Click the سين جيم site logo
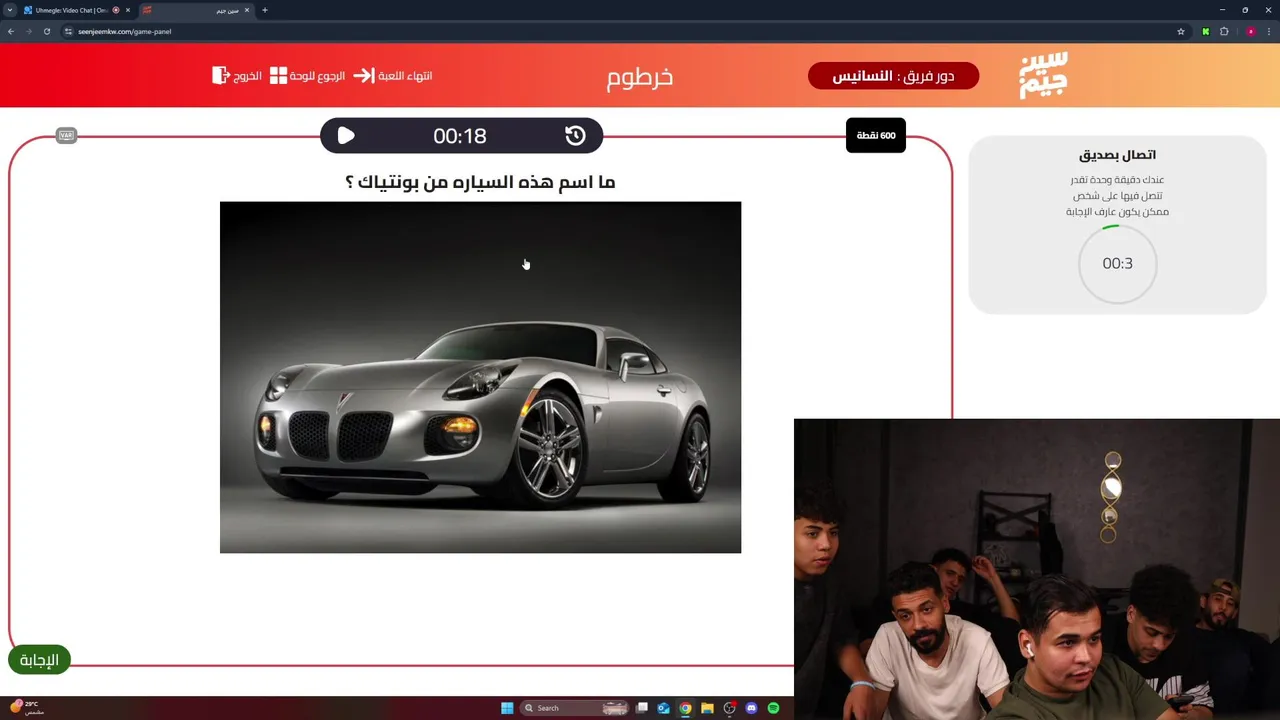The height and width of the screenshot is (720, 1280). click(x=1043, y=75)
